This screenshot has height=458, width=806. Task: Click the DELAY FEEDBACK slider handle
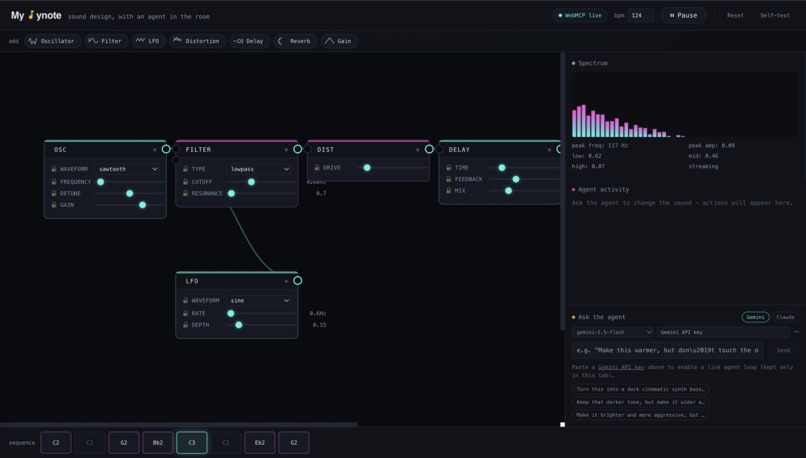click(x=516, y=179)
